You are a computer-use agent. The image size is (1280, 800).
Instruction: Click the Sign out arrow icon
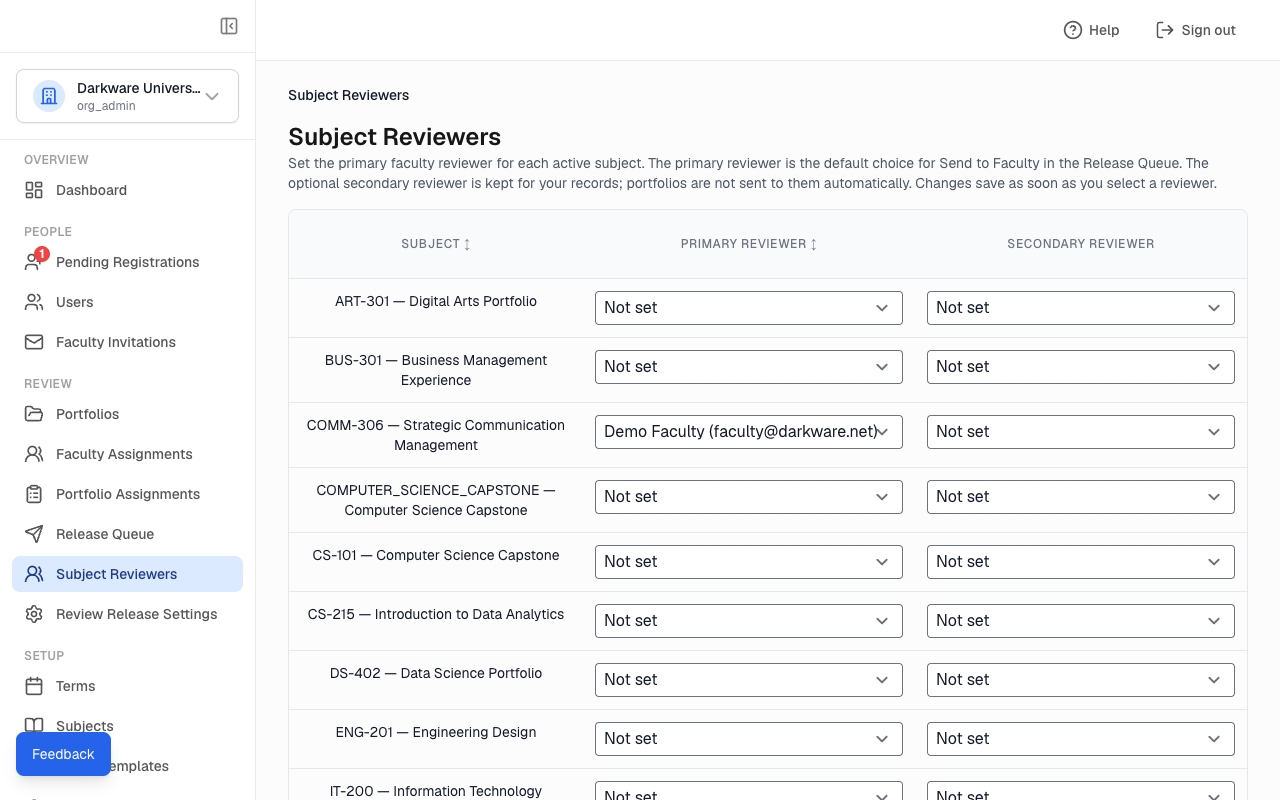[x=1164, y=30]
